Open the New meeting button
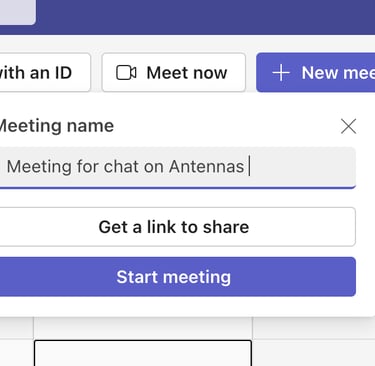This screenshot has height=366, width=375. click(315, 72)
